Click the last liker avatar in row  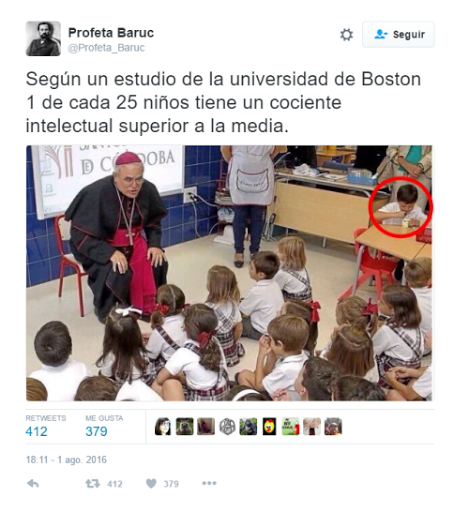(333, 426)
